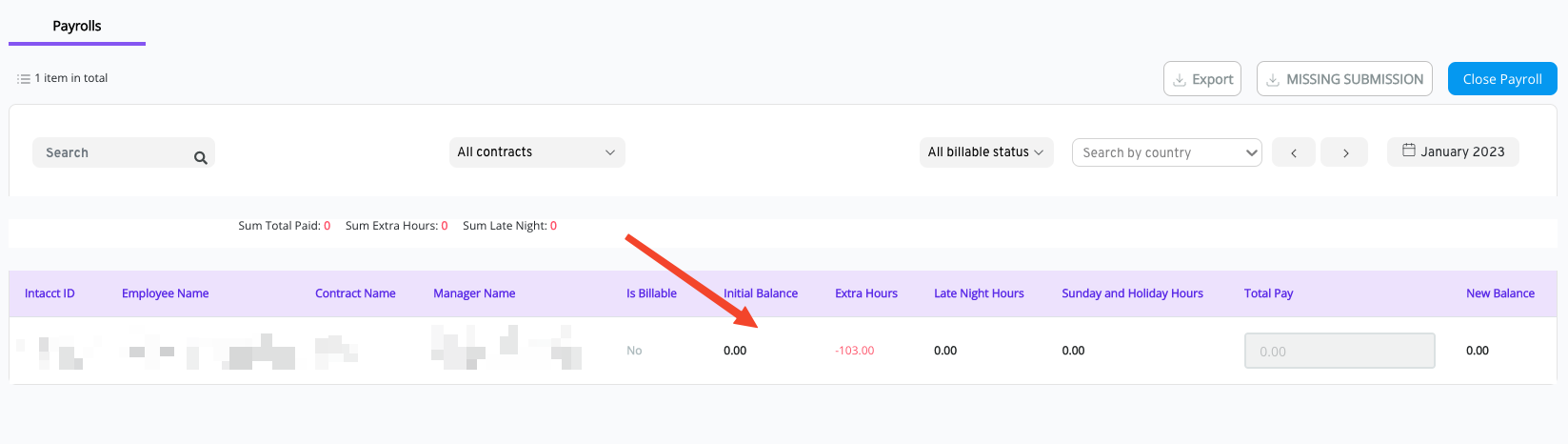Open the All contracts dropdown

pyautogui.click(x=537, y=152)
